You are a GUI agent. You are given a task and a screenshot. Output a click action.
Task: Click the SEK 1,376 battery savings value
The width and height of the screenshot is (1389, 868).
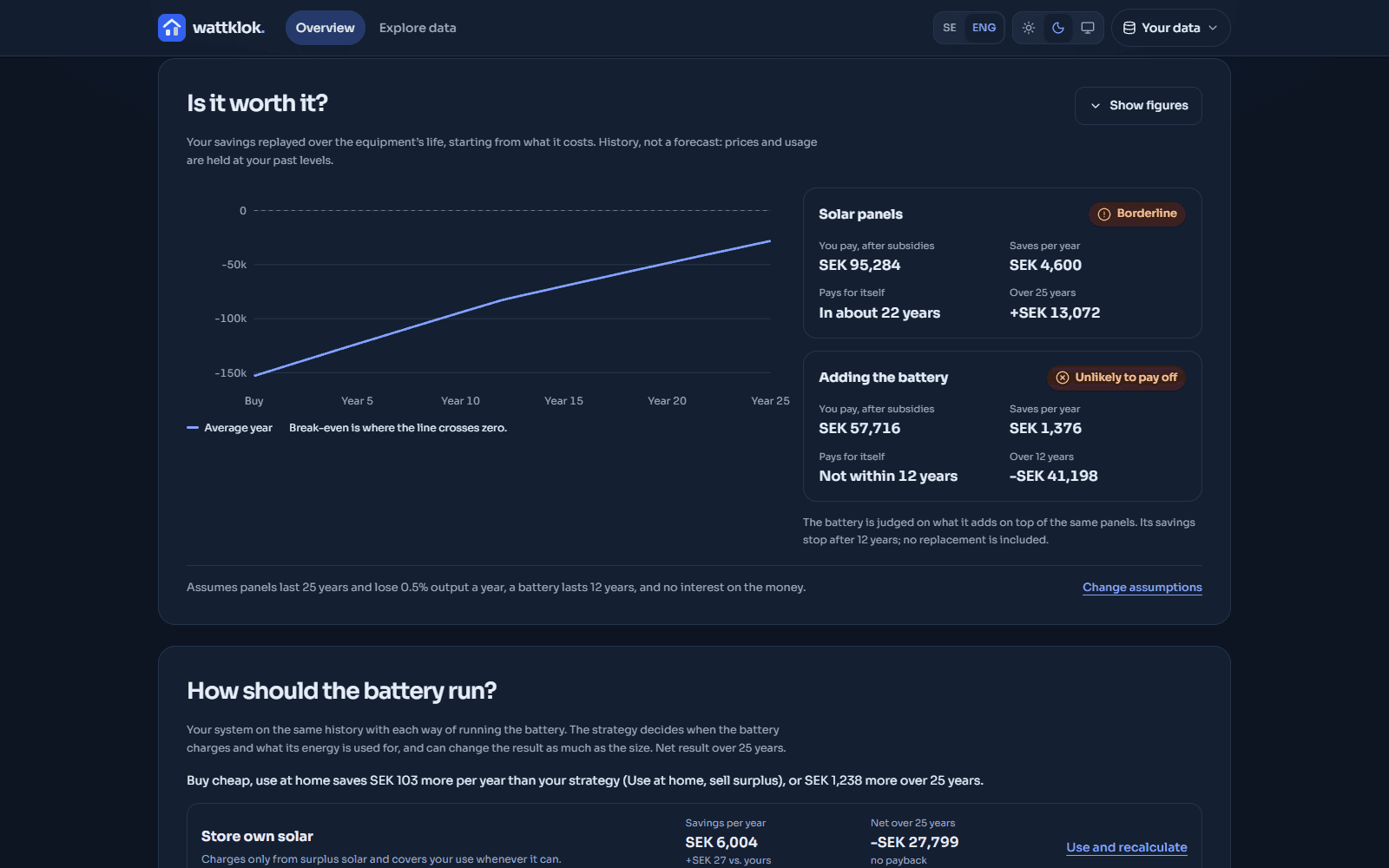(1045, 429)
